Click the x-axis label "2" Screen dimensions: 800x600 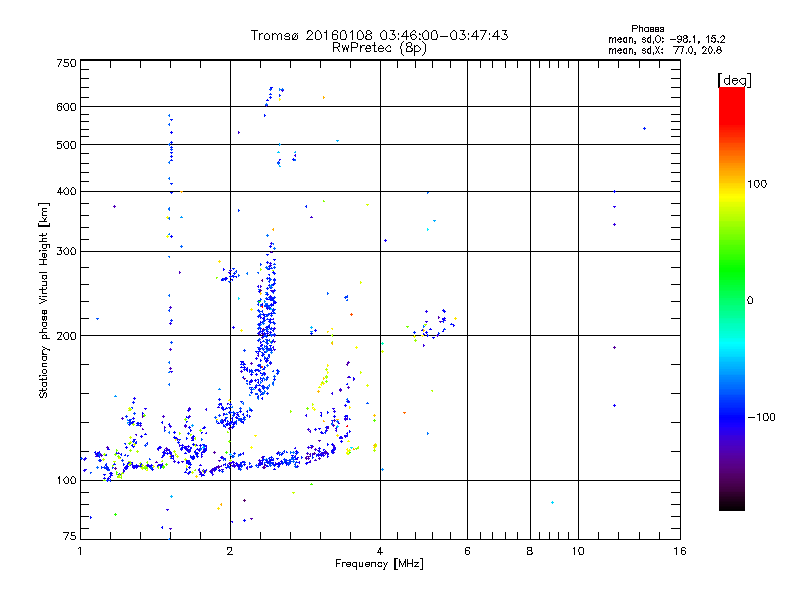point(230,551)
